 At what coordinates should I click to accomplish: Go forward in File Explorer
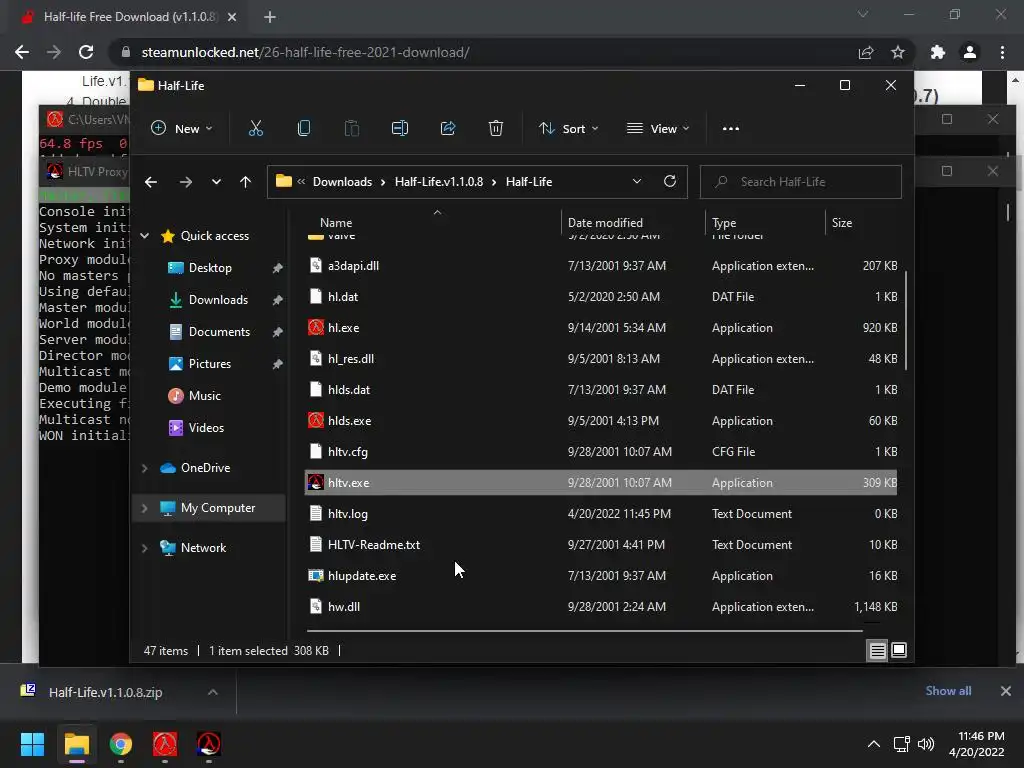185,182
